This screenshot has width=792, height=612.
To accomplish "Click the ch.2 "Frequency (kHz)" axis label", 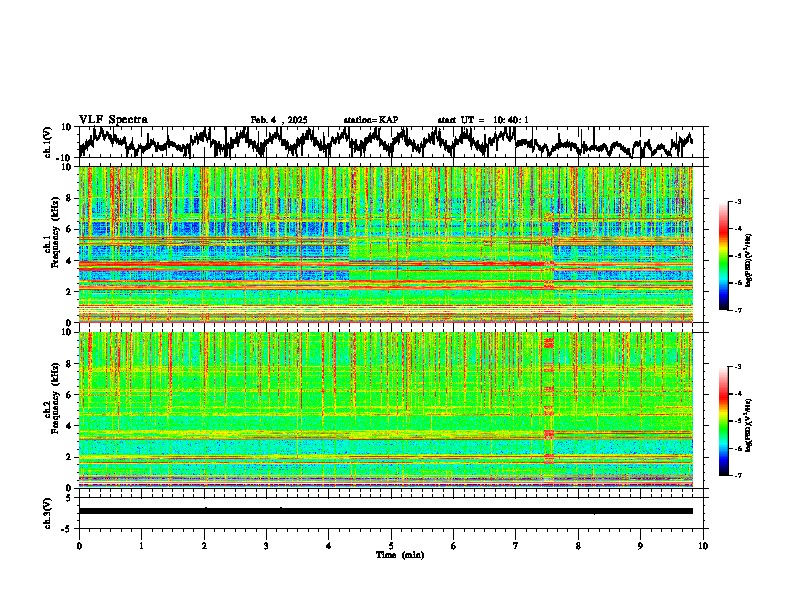I will [56, 398].
